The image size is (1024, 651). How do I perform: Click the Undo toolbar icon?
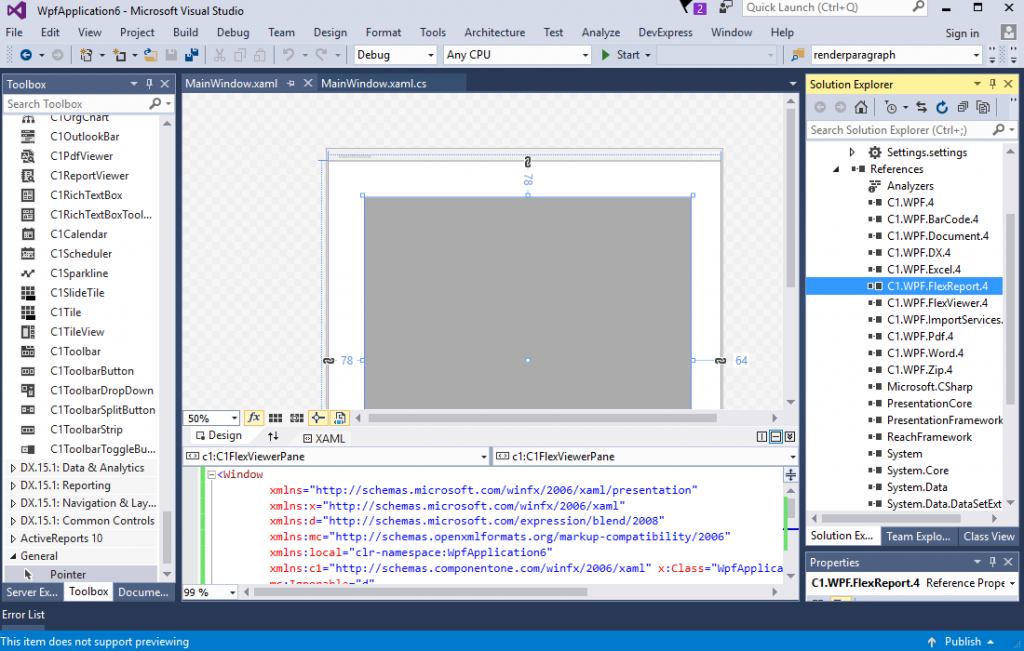click(x=288, y=55)
